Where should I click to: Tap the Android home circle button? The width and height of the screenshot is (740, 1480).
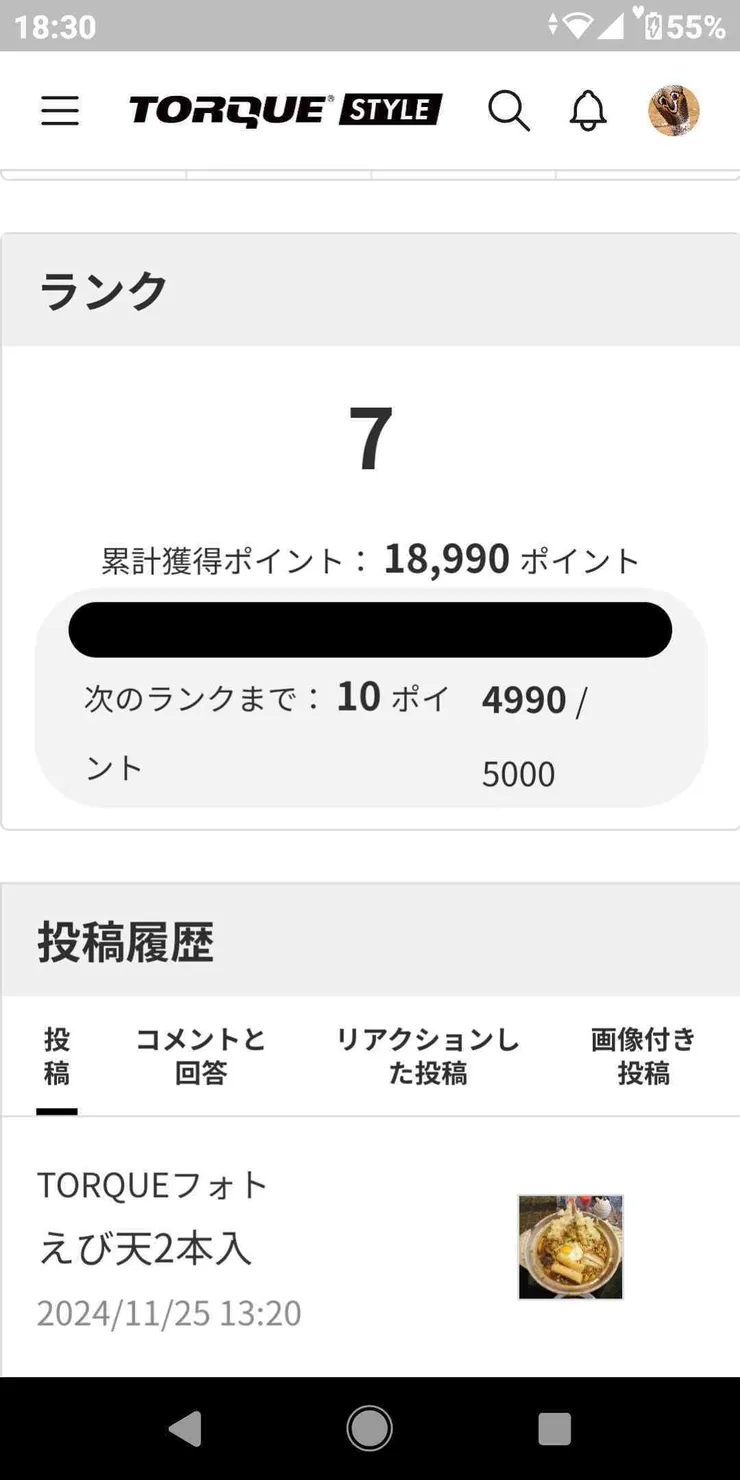point(370,1427)
